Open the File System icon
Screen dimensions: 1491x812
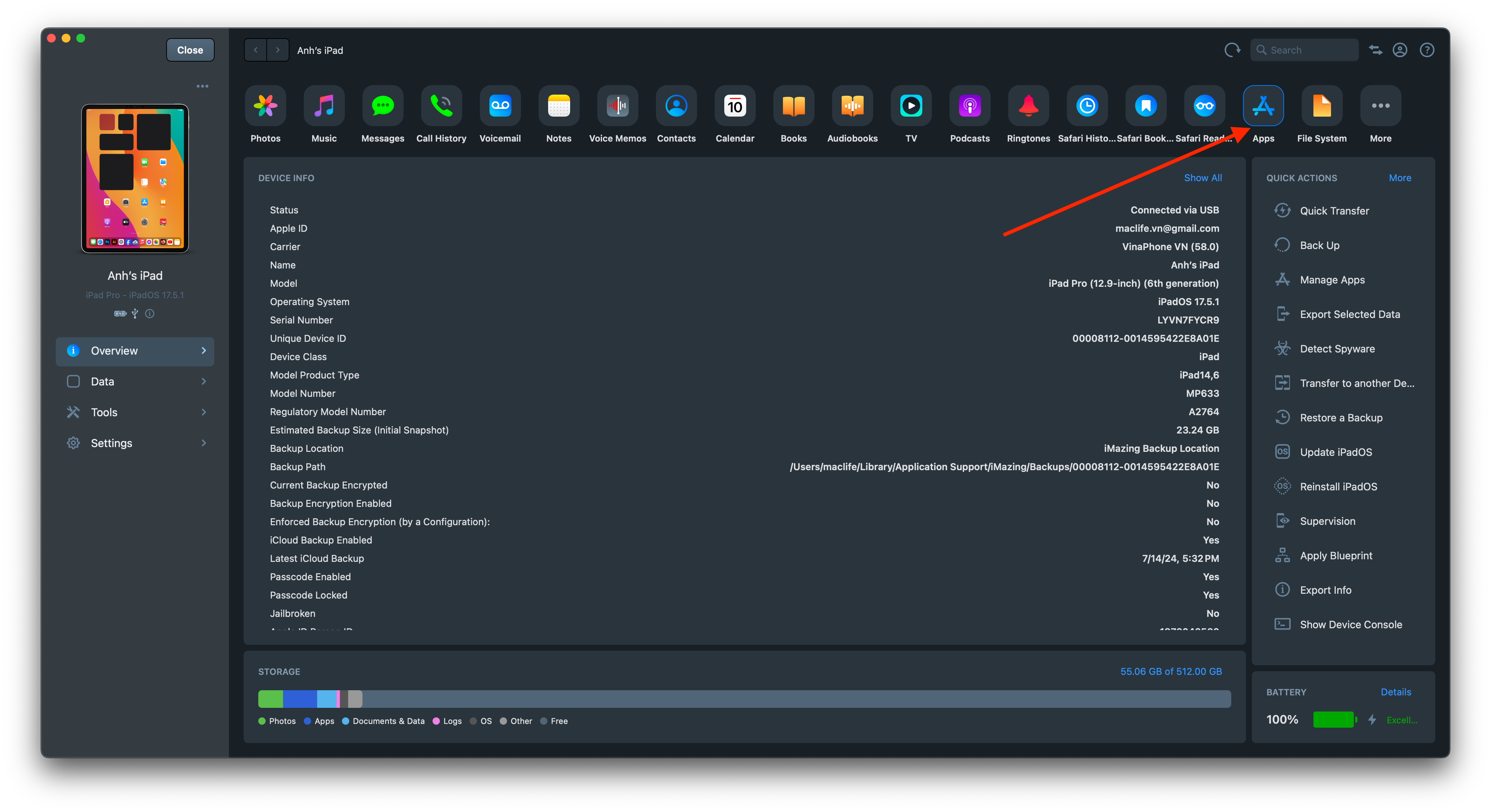1322,106
